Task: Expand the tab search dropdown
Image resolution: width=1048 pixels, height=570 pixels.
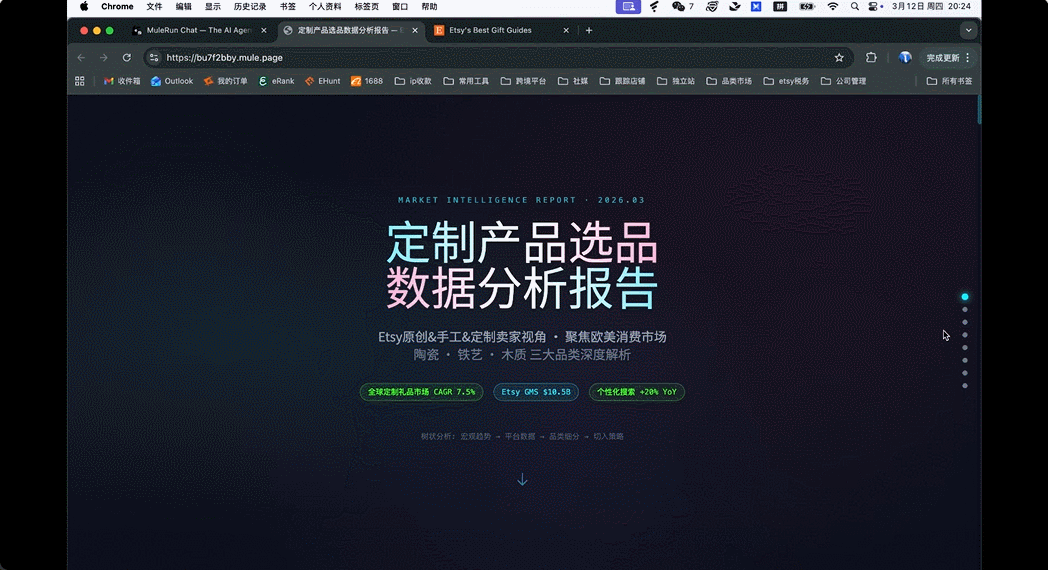Action: pyautogui.click(x=968, y=30)
